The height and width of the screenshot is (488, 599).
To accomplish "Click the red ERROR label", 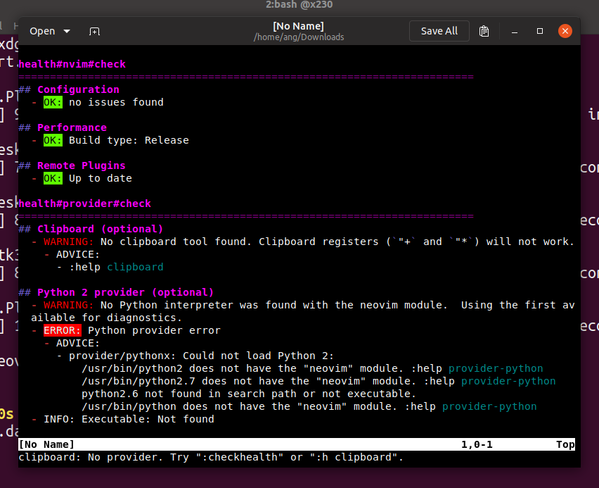I will tap(62, 330).
